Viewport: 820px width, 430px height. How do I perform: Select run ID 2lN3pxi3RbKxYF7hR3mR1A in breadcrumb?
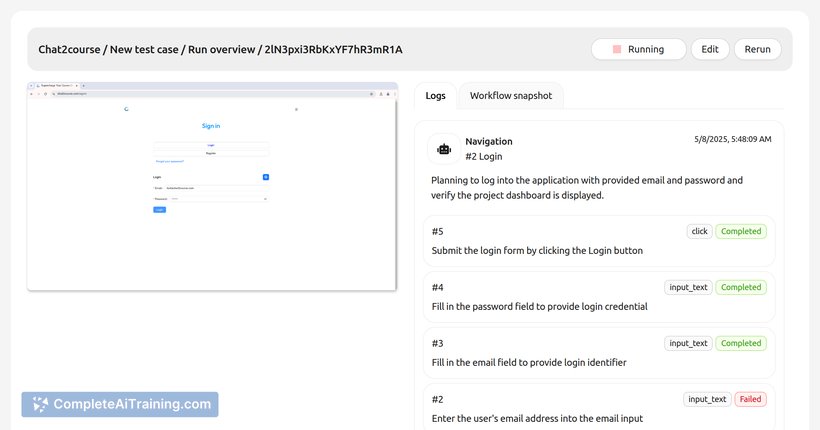[x=333, y=50]
